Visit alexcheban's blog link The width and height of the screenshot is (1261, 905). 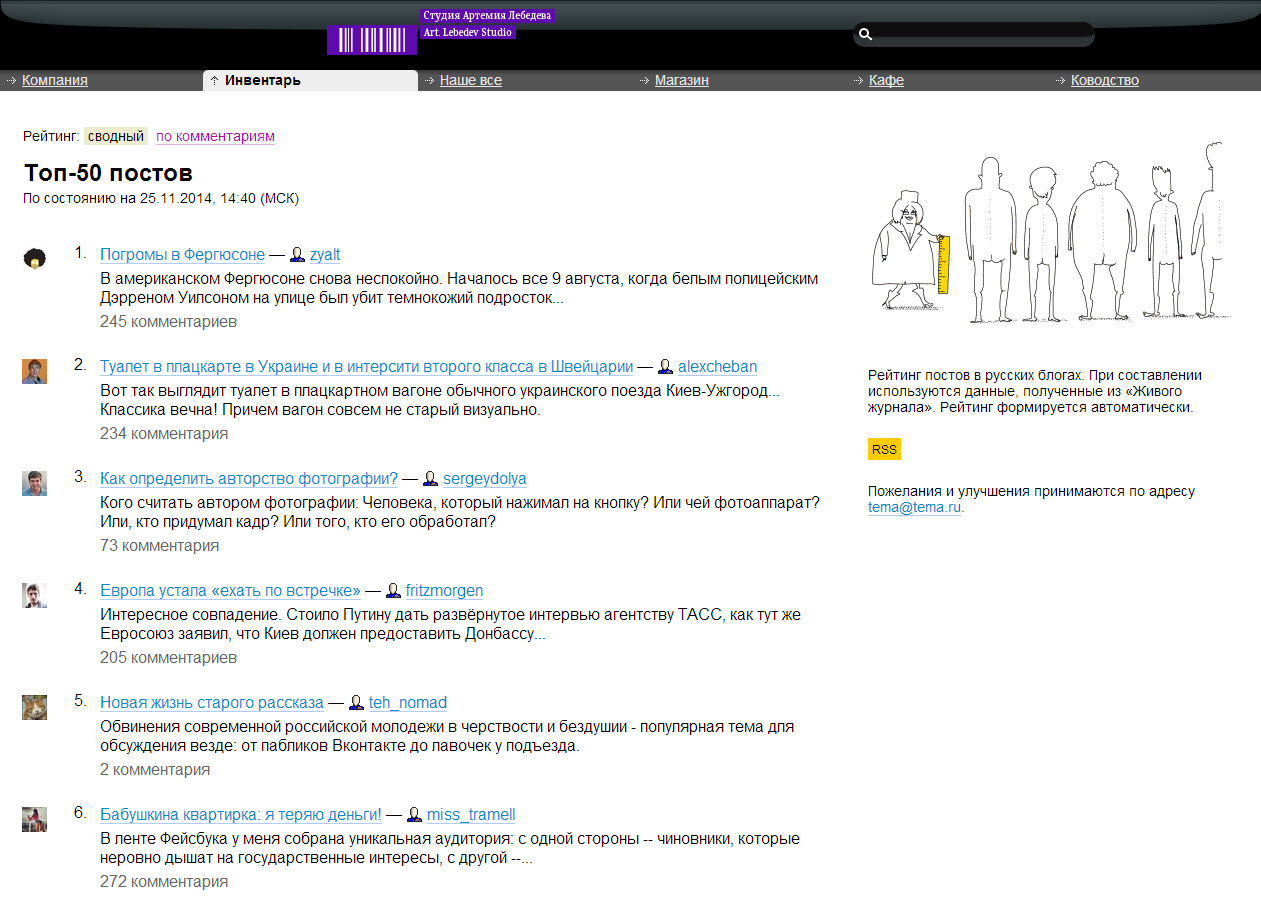coord(718,367)
